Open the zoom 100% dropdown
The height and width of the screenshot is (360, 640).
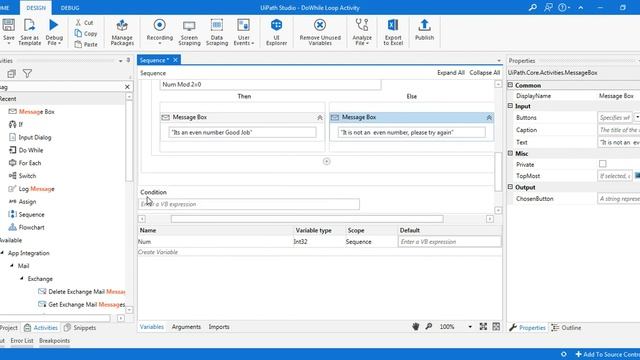[470, 327]
